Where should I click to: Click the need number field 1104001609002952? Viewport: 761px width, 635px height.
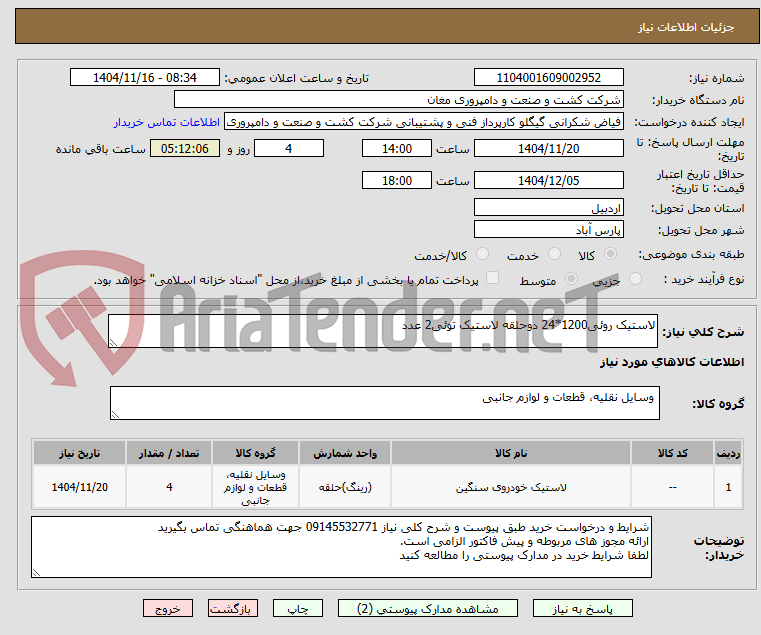(548, 78)
